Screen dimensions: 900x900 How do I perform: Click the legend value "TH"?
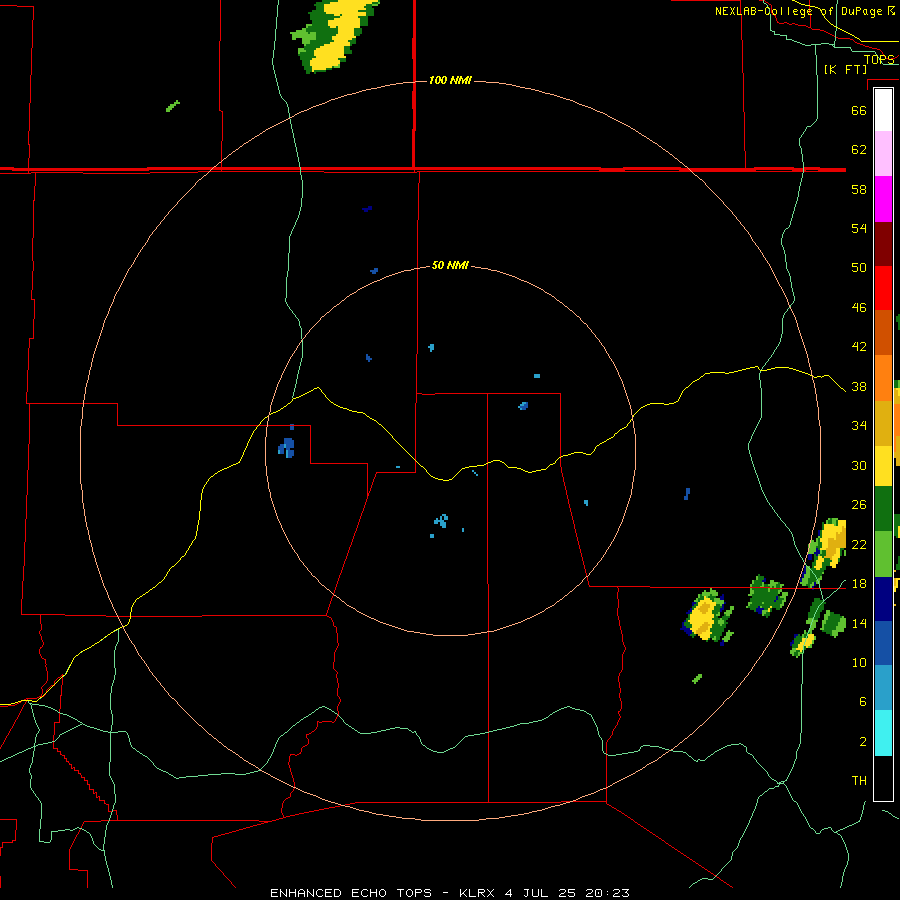[859, 780]
